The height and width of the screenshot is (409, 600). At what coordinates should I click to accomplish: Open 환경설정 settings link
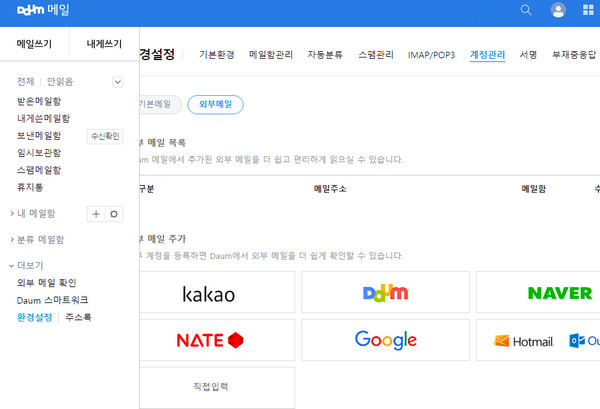(34, 317)
